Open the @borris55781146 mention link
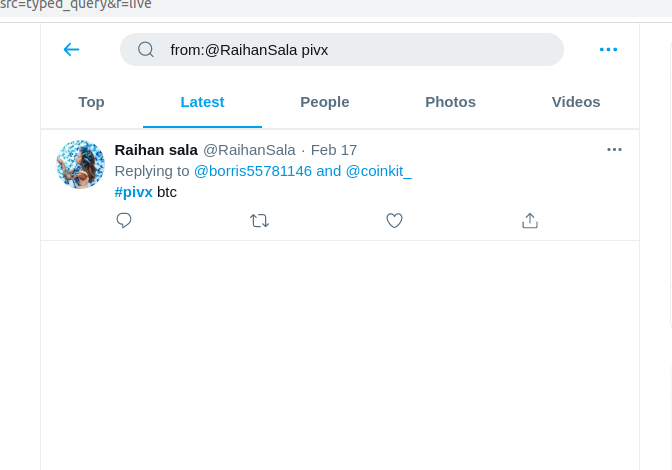 point(253,171)
